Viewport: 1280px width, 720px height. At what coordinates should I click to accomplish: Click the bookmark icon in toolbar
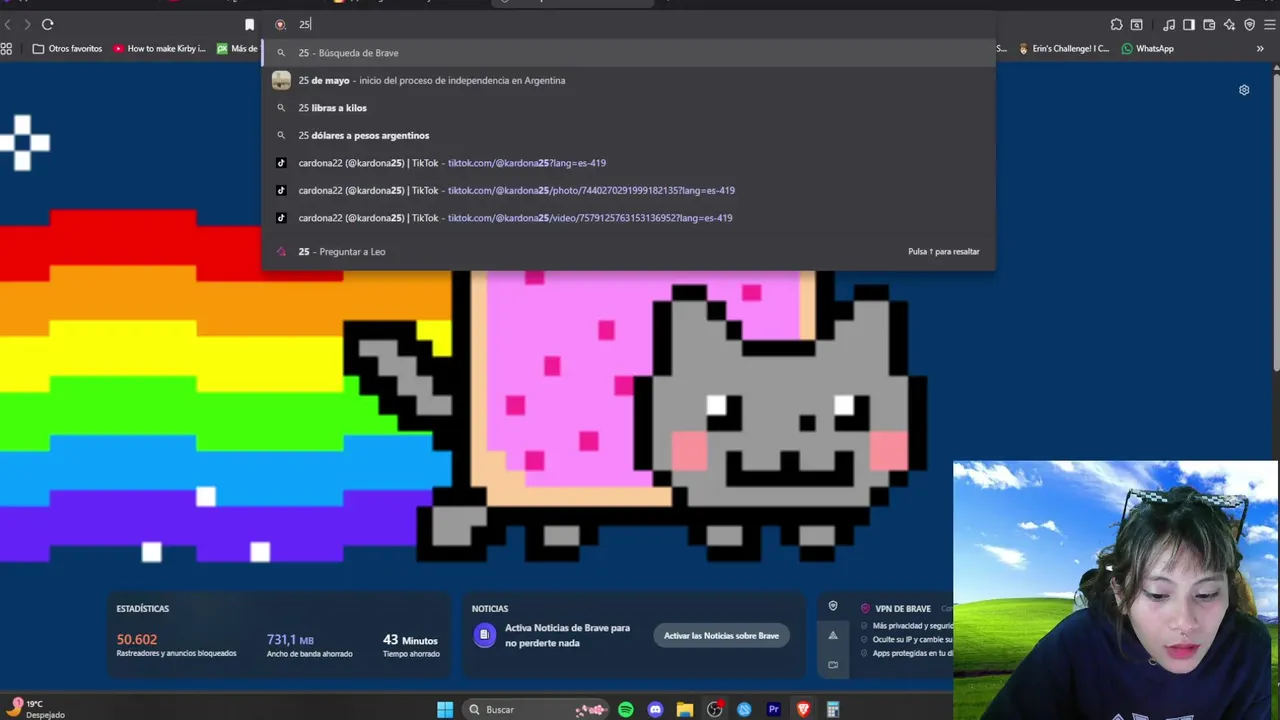click(250, 24)
